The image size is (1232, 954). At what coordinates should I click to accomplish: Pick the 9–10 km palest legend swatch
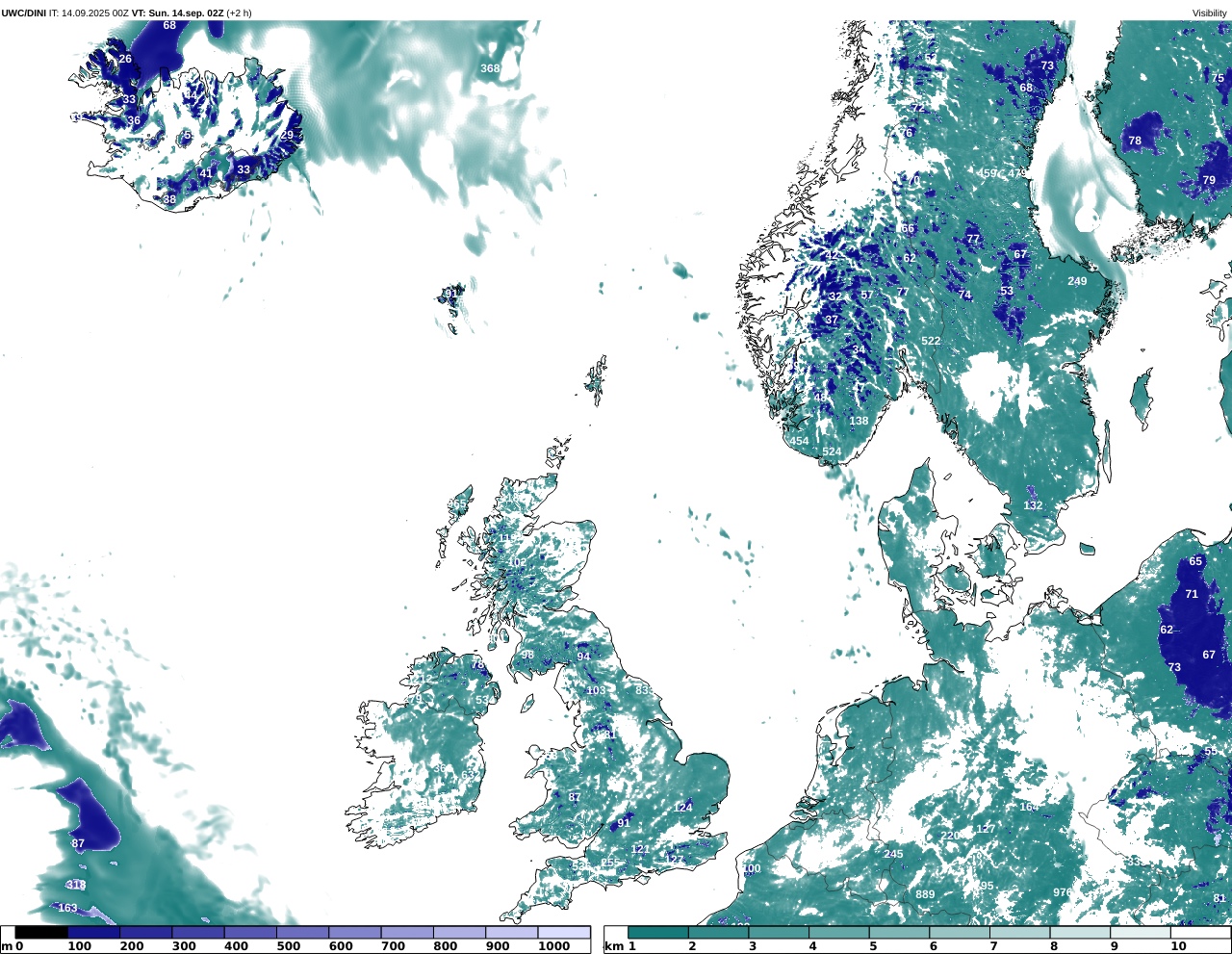[1140, 933]
